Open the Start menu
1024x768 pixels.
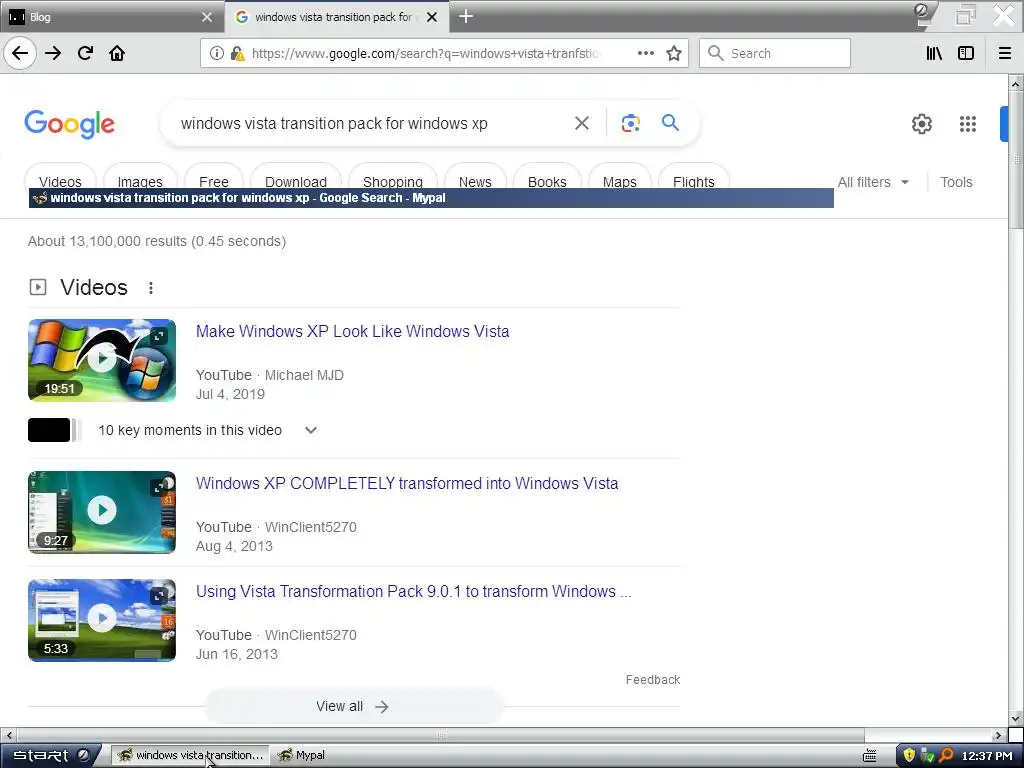[50, 755]
